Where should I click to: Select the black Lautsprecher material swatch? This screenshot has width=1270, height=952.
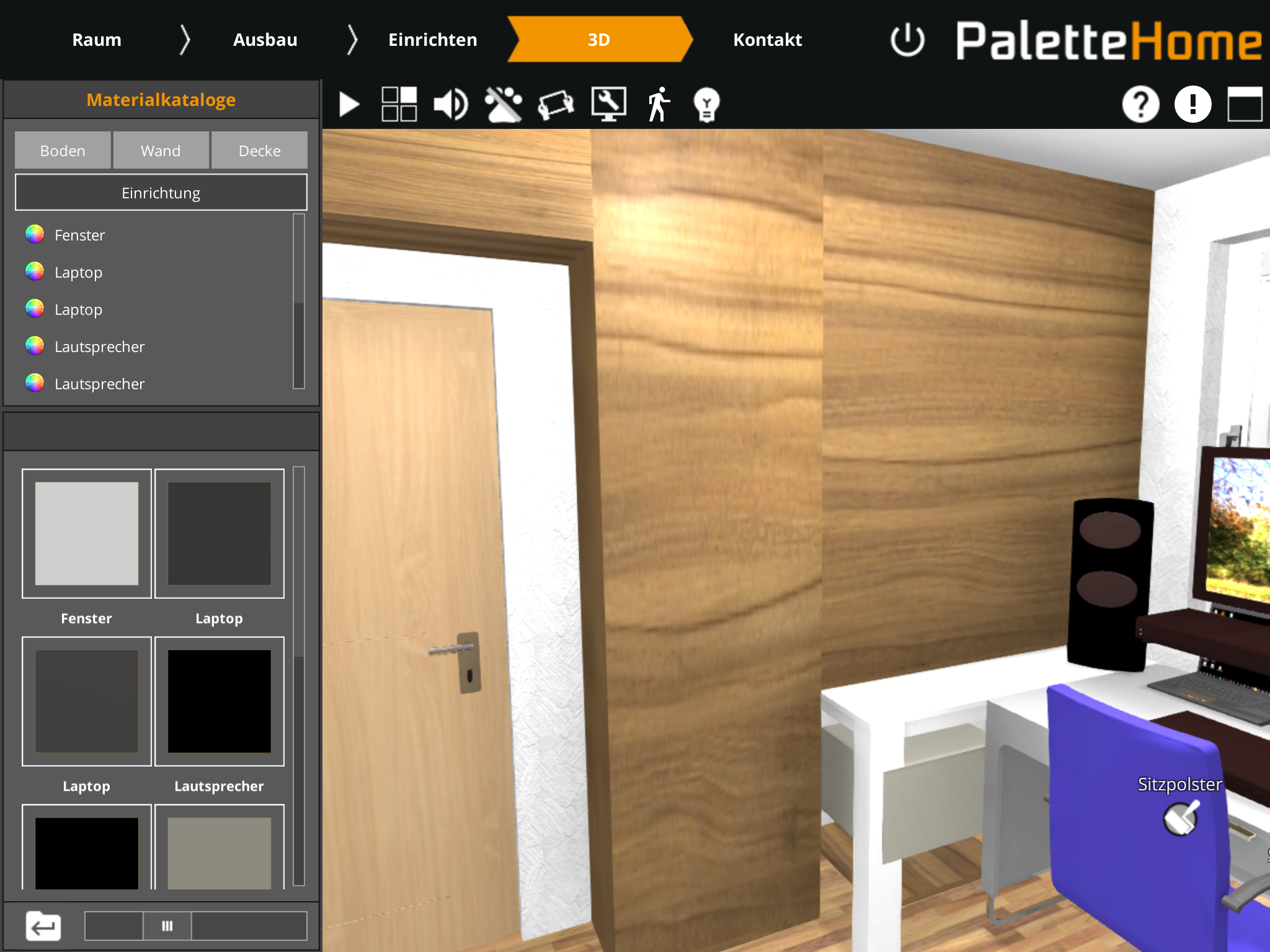[219, 701]
